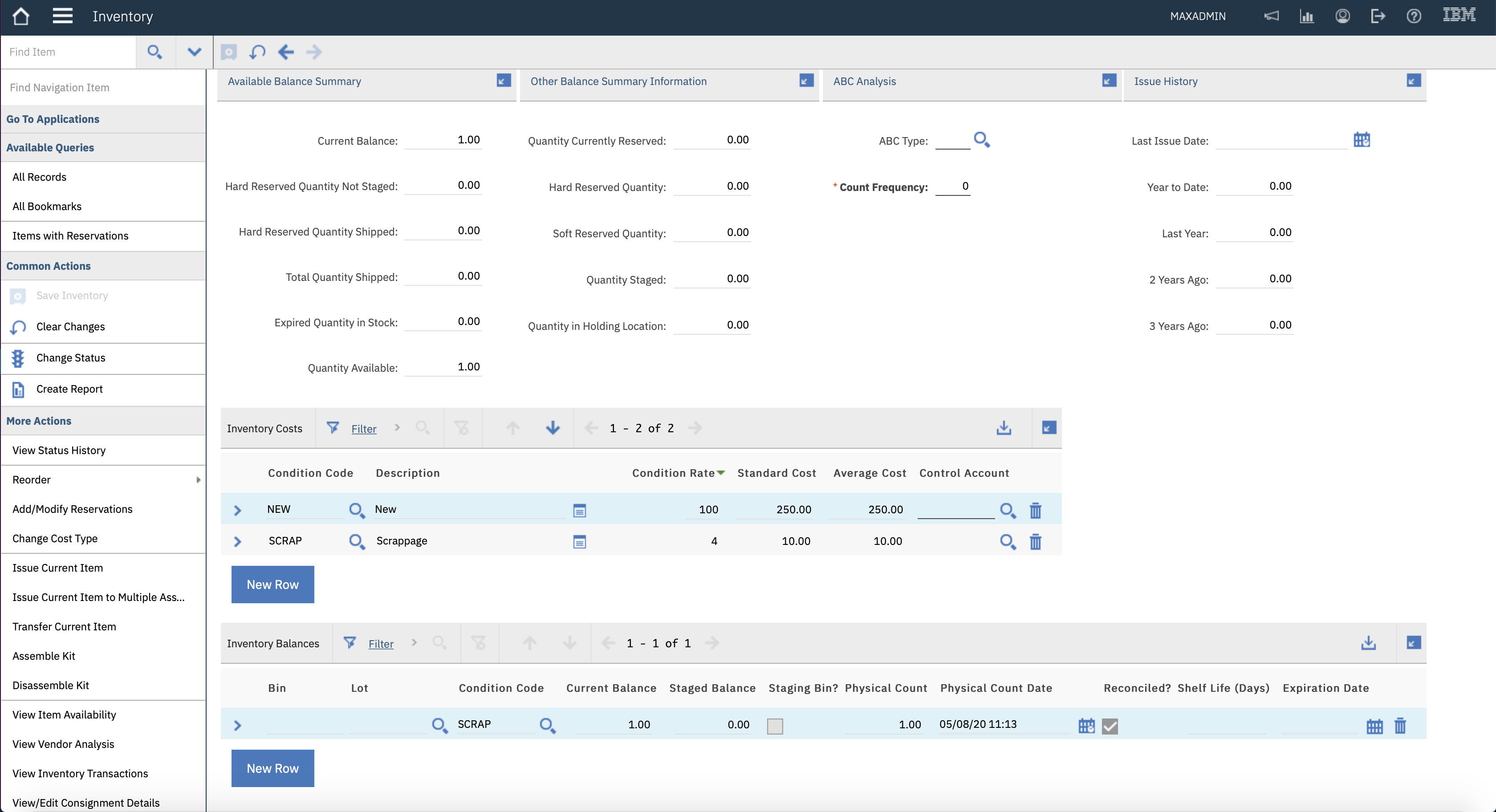Screen dimensions: 1496x812
Task: Expand the NEW condition code row
Action: (237, 511)
